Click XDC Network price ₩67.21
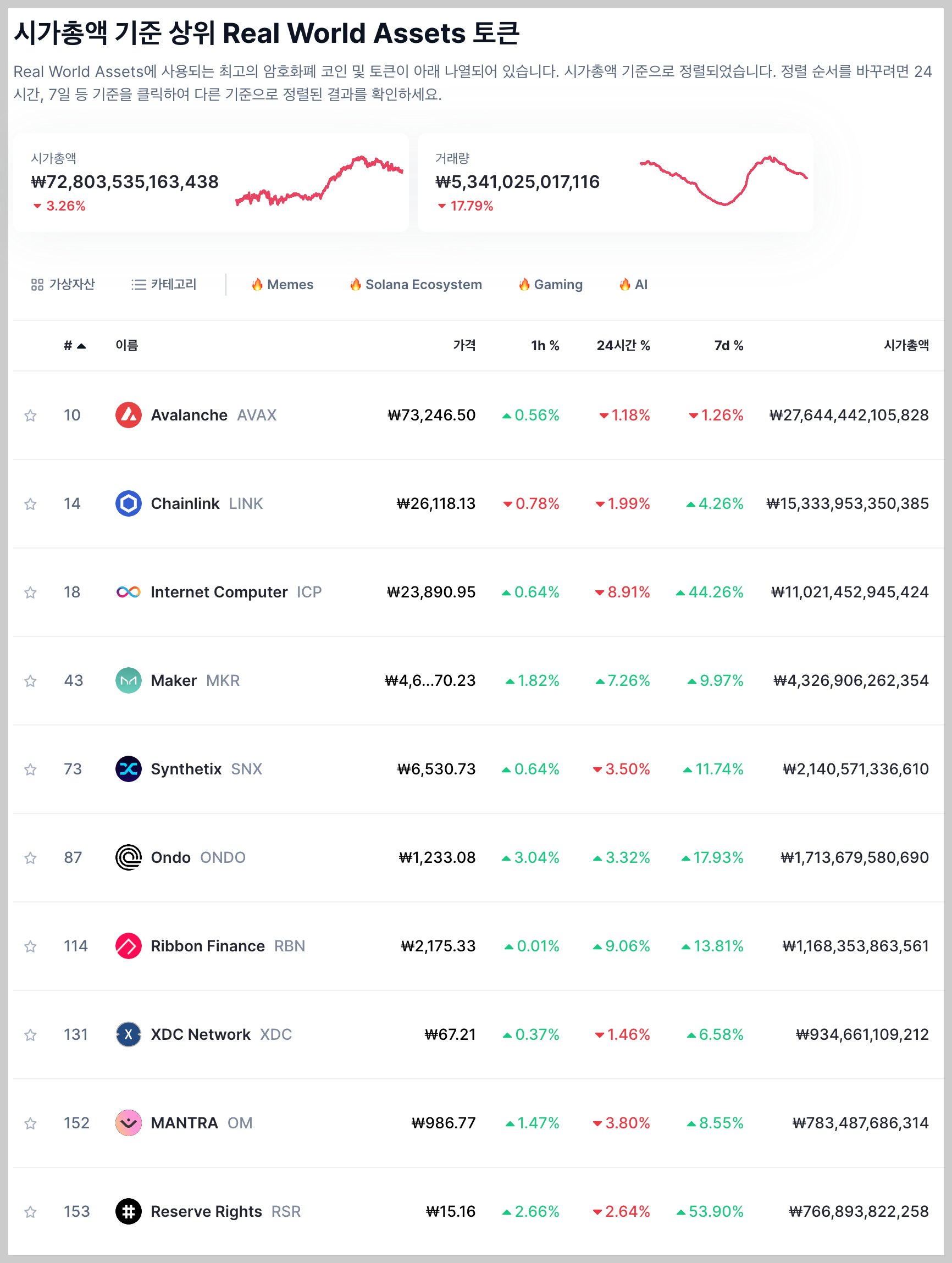The image size is (952, 1263). click(x=450, y=1034)
